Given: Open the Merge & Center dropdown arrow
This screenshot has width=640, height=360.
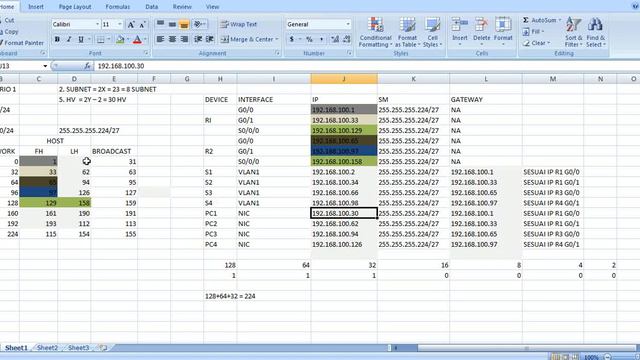Looking at the screenshot, I should tap(277, 39).
